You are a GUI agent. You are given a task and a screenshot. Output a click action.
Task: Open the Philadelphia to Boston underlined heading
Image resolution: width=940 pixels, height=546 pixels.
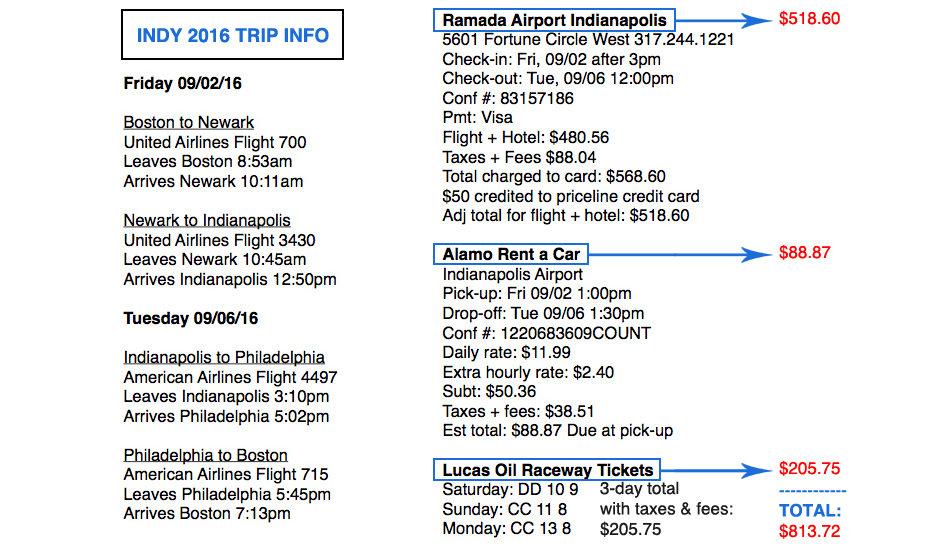point(205,456)
